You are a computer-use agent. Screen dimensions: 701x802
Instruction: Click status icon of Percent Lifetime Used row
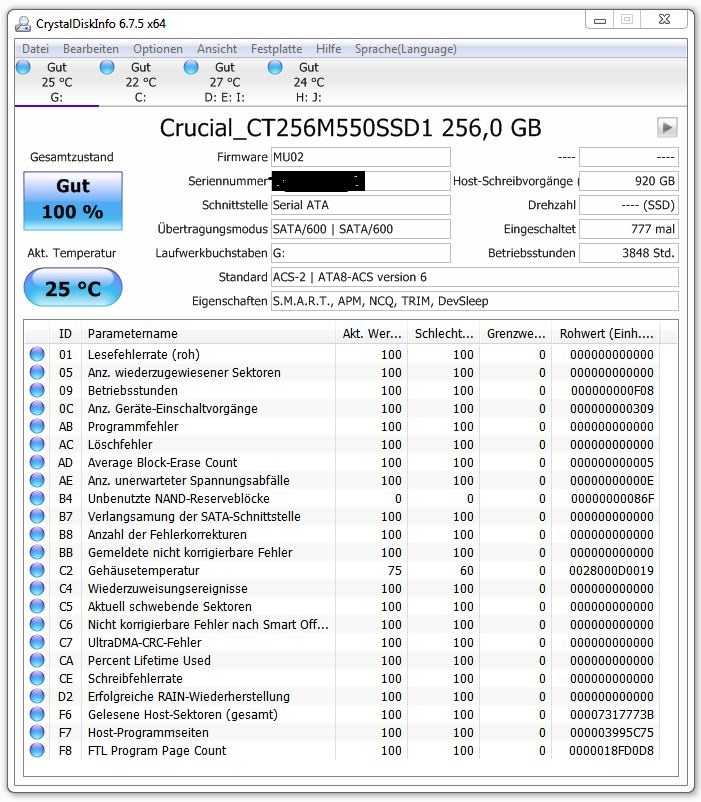[37, 660]
